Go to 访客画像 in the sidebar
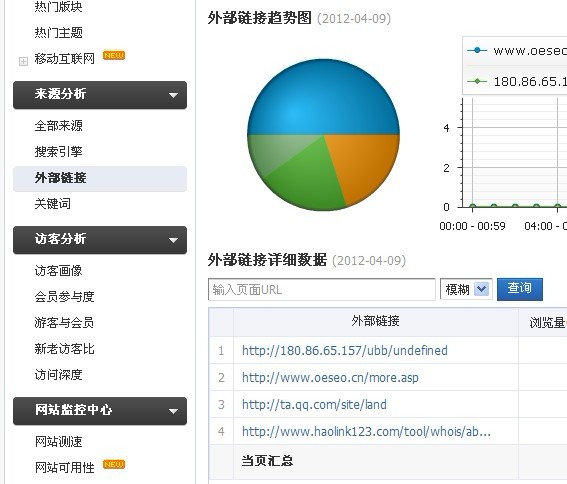The image size is (567, 484). point(59,271)
